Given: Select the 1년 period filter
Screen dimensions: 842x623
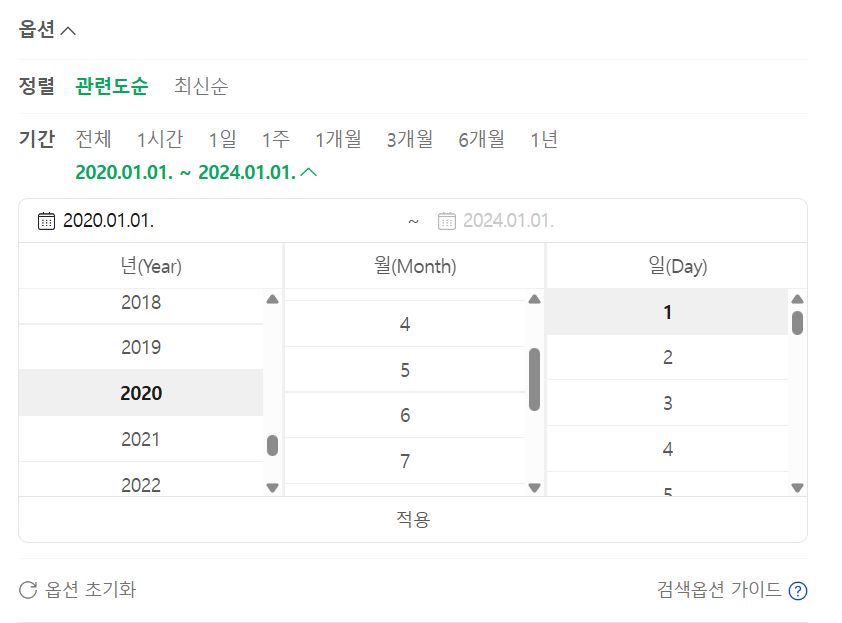Looking at the screenshot, I should pos(544,139).
